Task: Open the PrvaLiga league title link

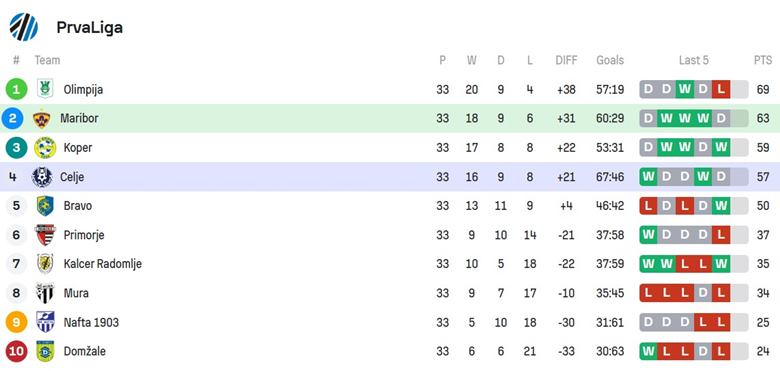Action: [90, 28]
